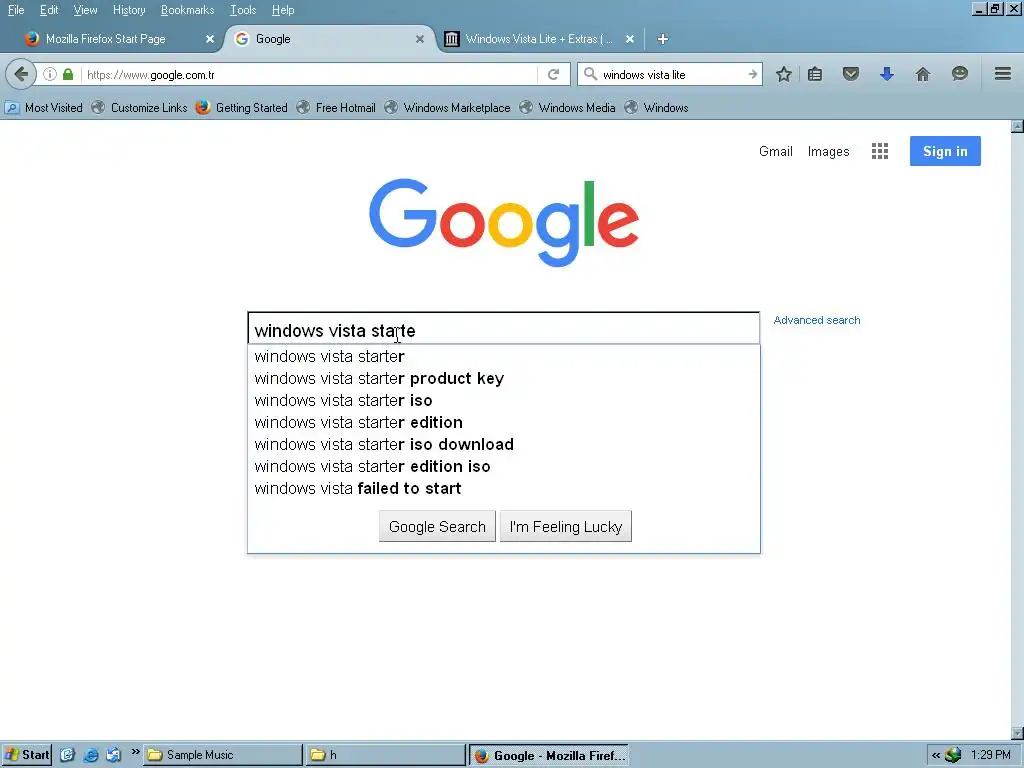The height and width of the screenshot is (768, 1024).
Task: Open the Windows Start button
Action: (x=26, y=755)
